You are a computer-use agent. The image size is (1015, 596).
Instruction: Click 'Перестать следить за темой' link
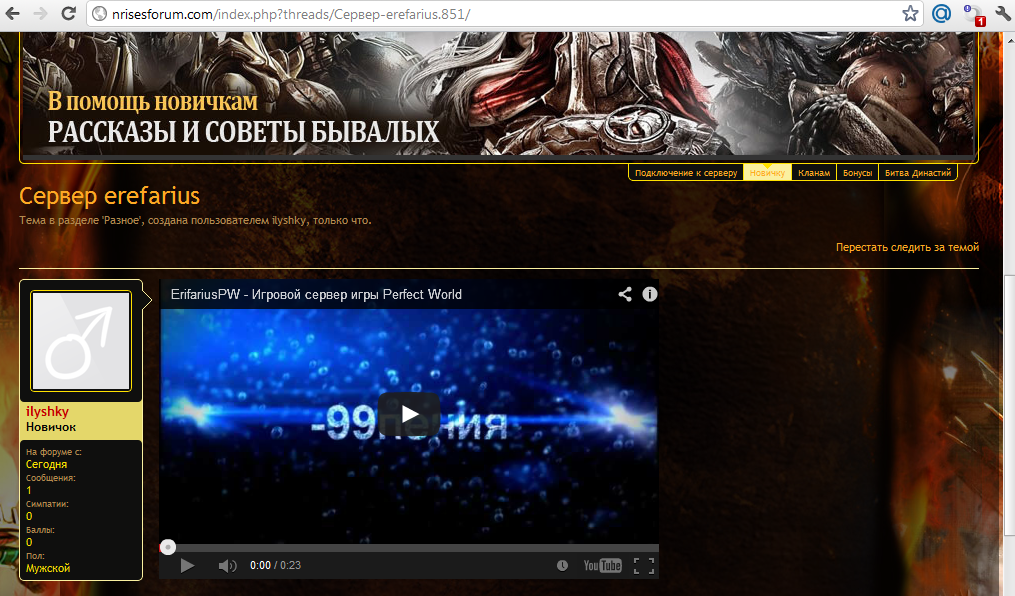point(907,247)
